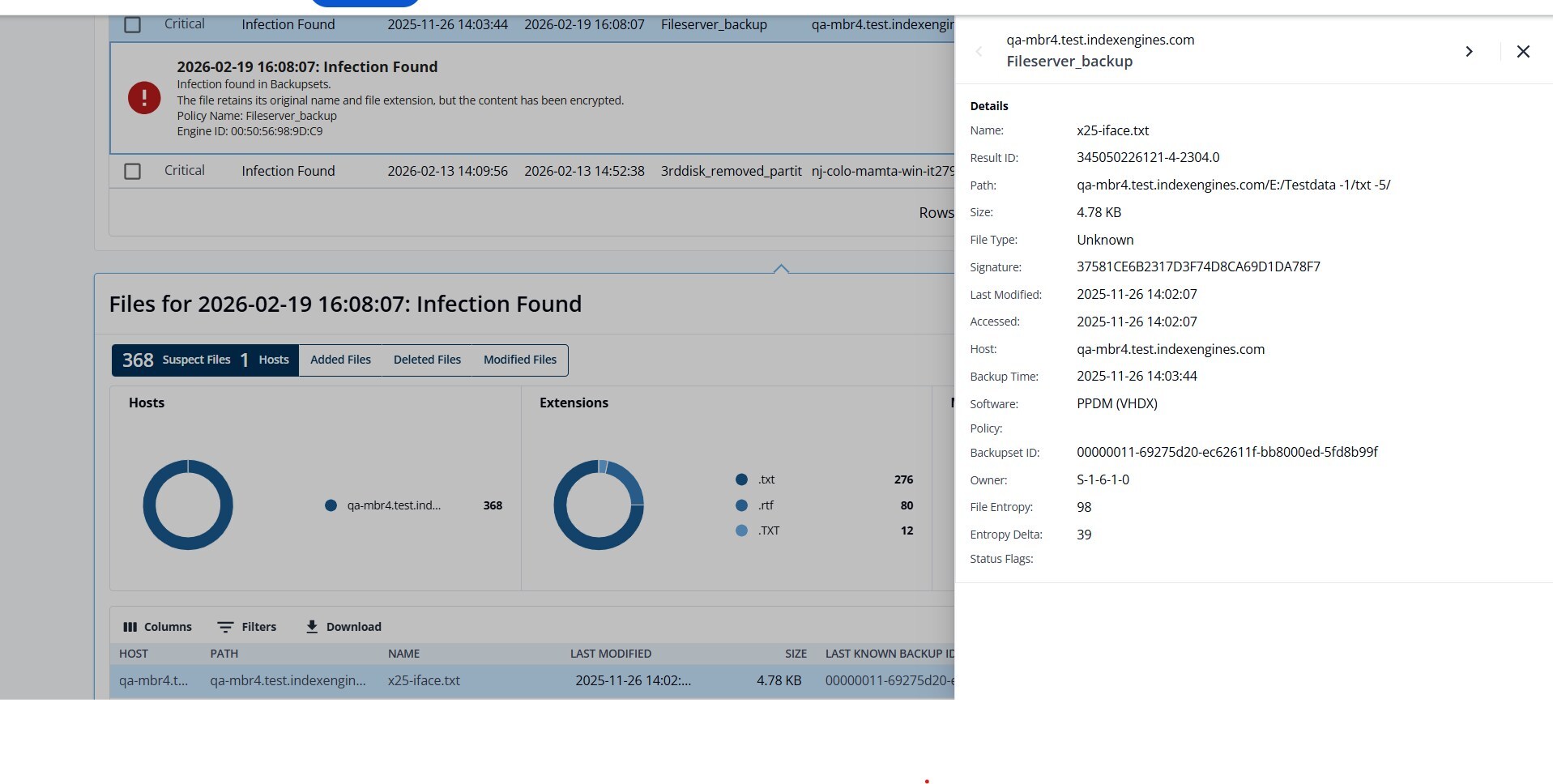Select the x25-iface.txt file row
This screenshot has height=784, width=1553.
(424, 681)
